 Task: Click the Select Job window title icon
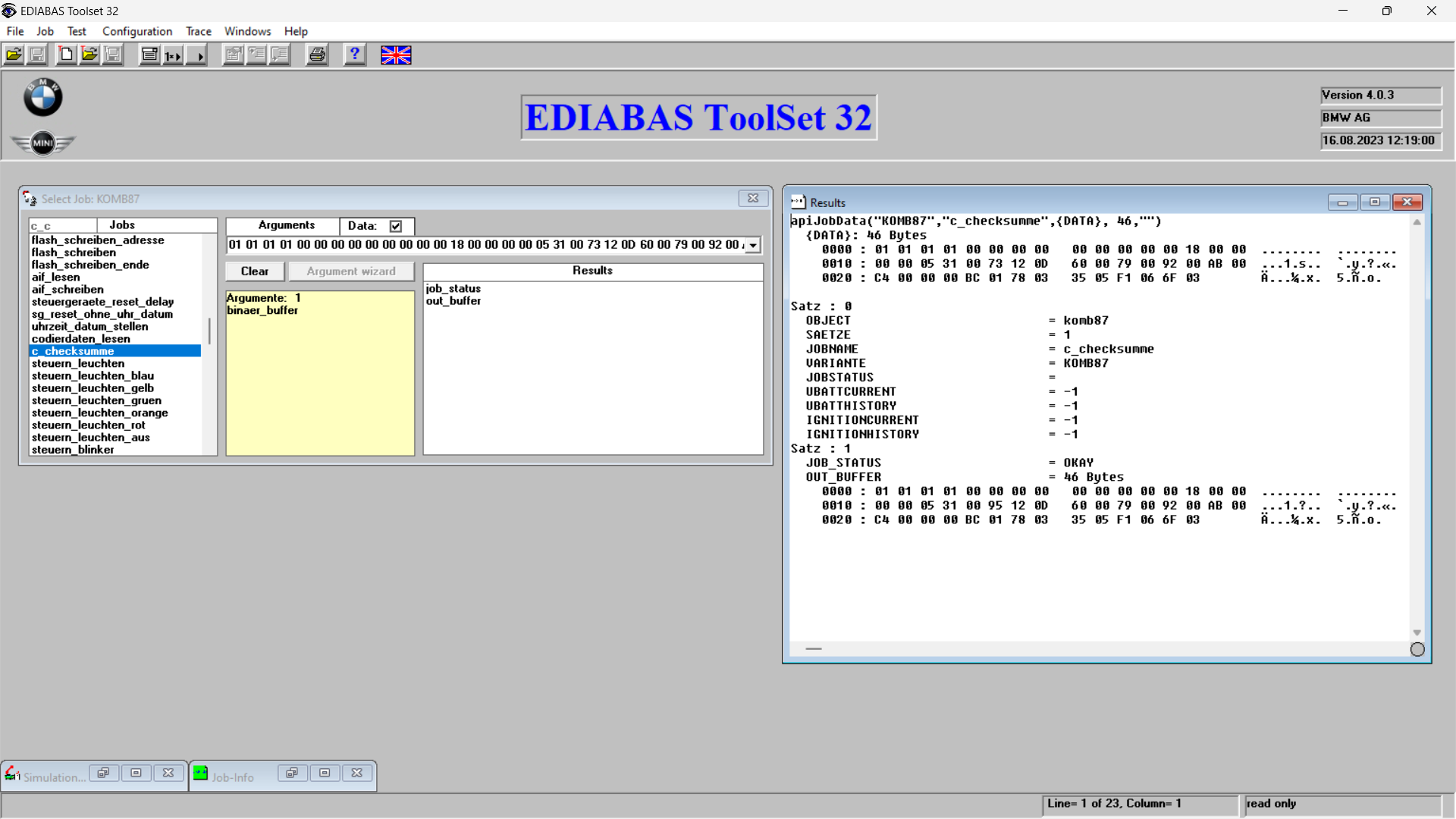pos(30,199)
